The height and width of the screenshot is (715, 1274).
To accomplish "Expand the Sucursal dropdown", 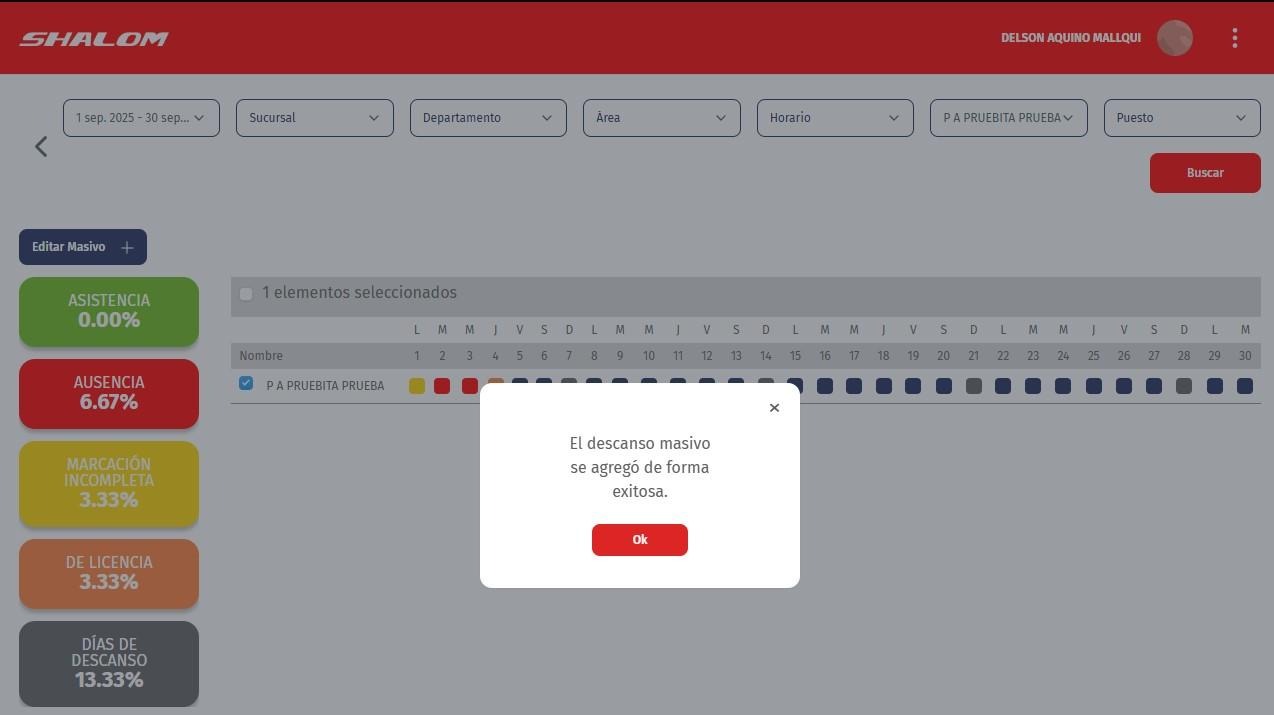I will point(314,118).
